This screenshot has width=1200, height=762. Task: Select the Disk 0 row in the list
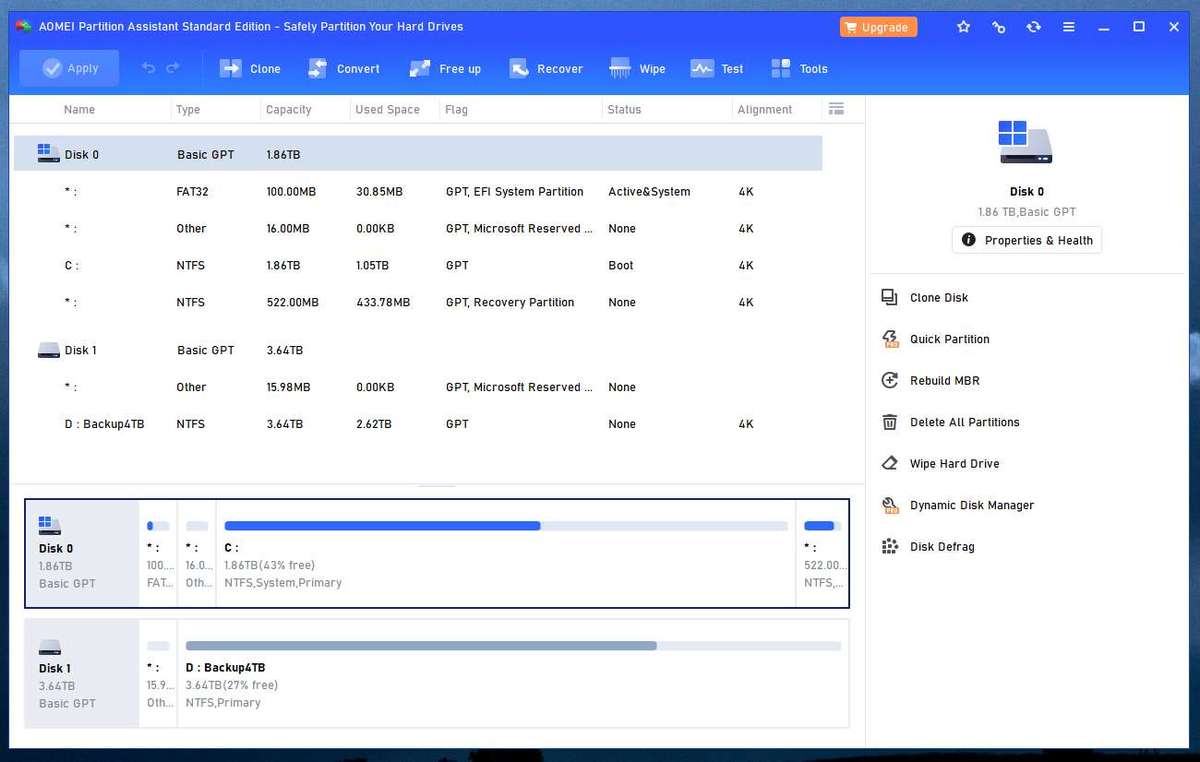click(418, 154)
